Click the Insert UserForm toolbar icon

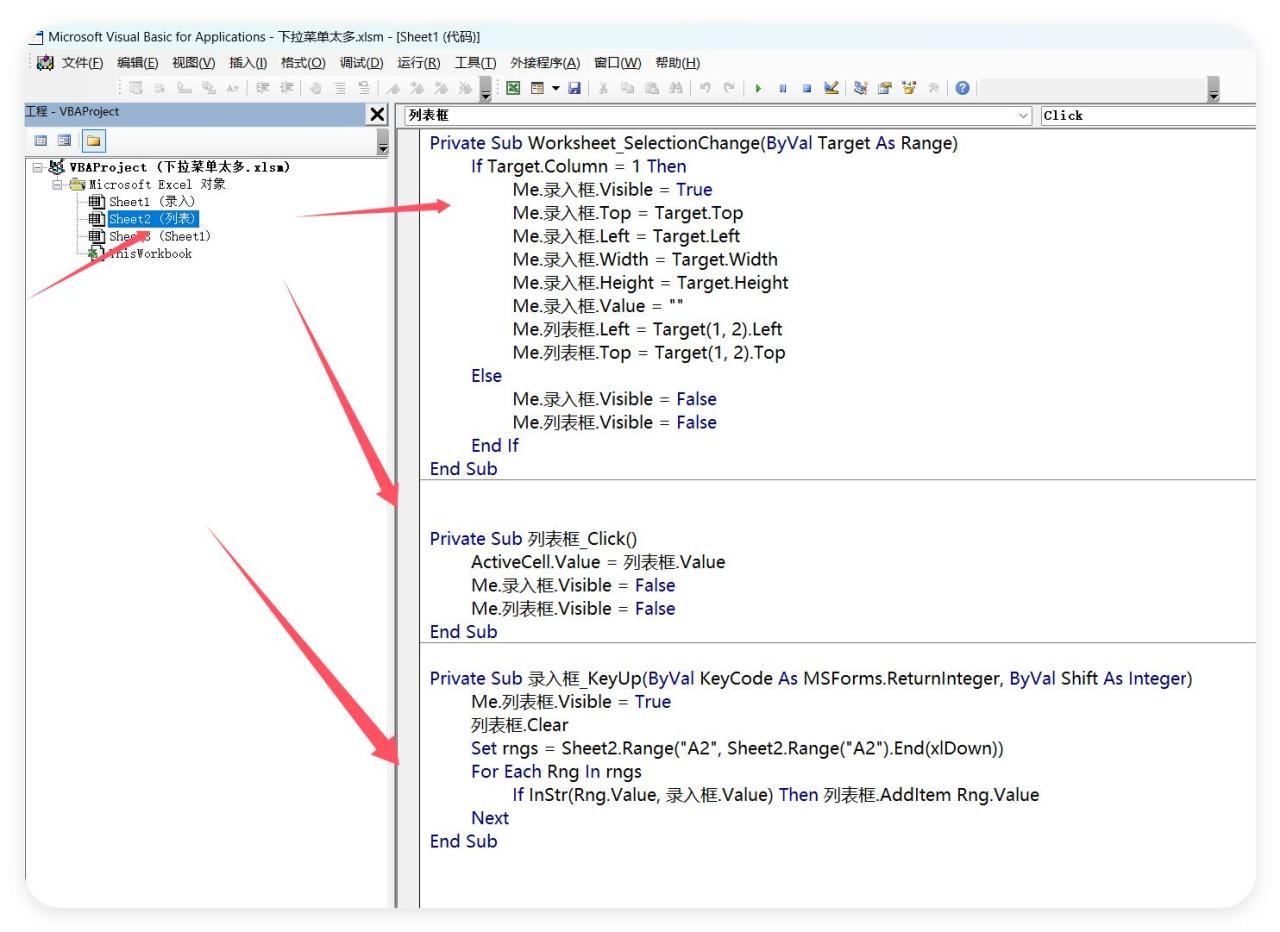(x=536, y=88)
